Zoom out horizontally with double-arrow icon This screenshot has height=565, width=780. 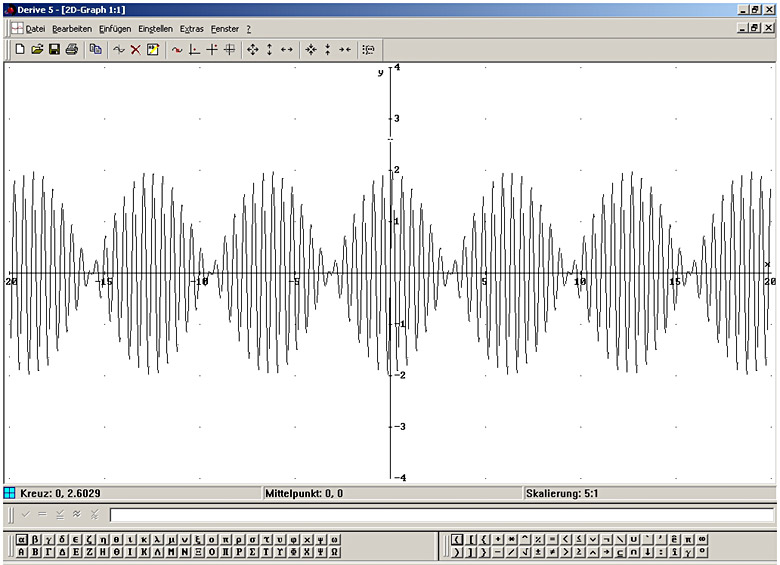[287, 49]
